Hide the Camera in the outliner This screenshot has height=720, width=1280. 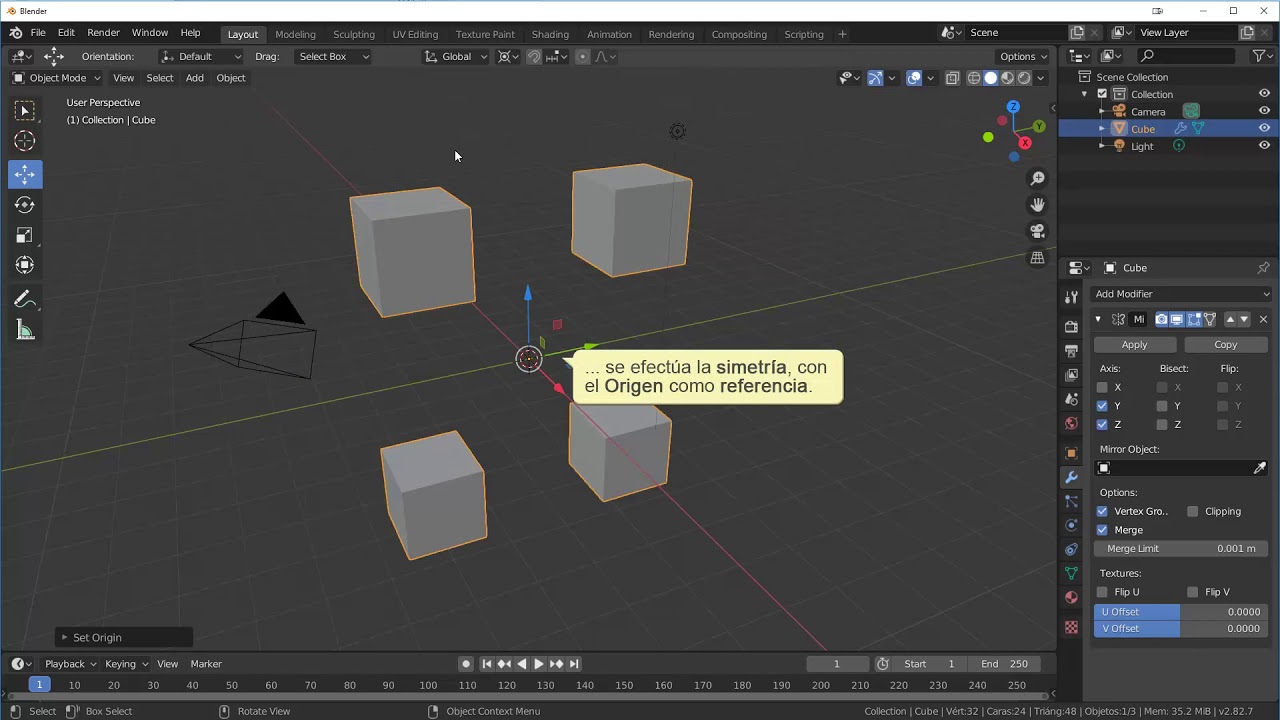point(1264,111)
